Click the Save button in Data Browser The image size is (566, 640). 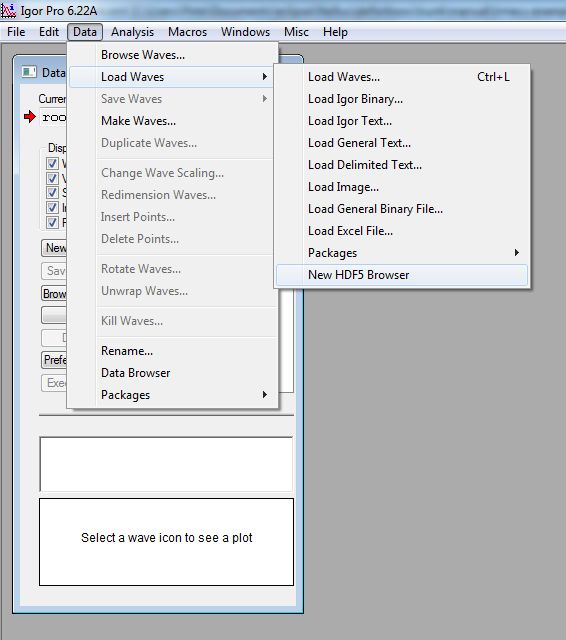54,271
